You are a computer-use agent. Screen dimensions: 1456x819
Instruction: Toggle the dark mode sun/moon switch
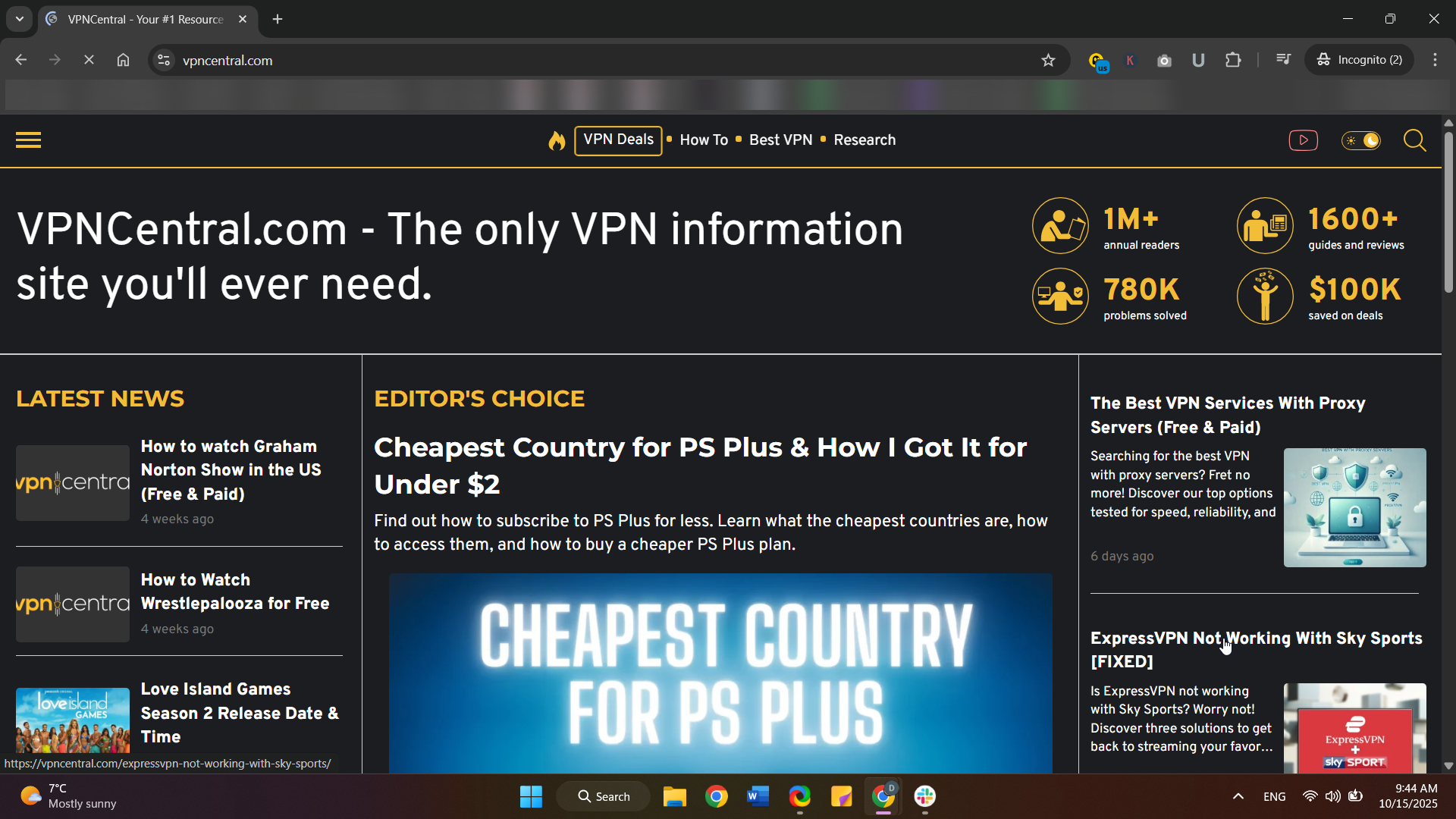click(1360, 140)
